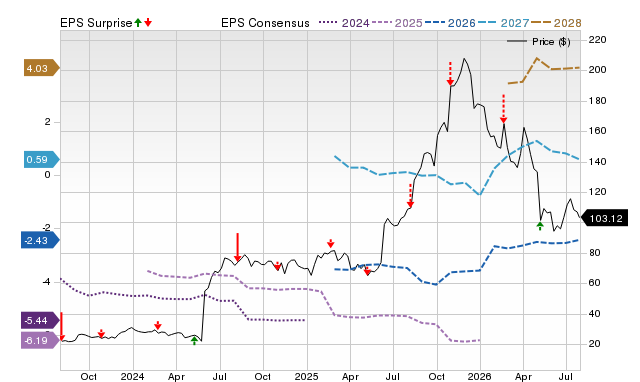Click the EPS Consensus label
640x382 pixels.
click(265, 23)
